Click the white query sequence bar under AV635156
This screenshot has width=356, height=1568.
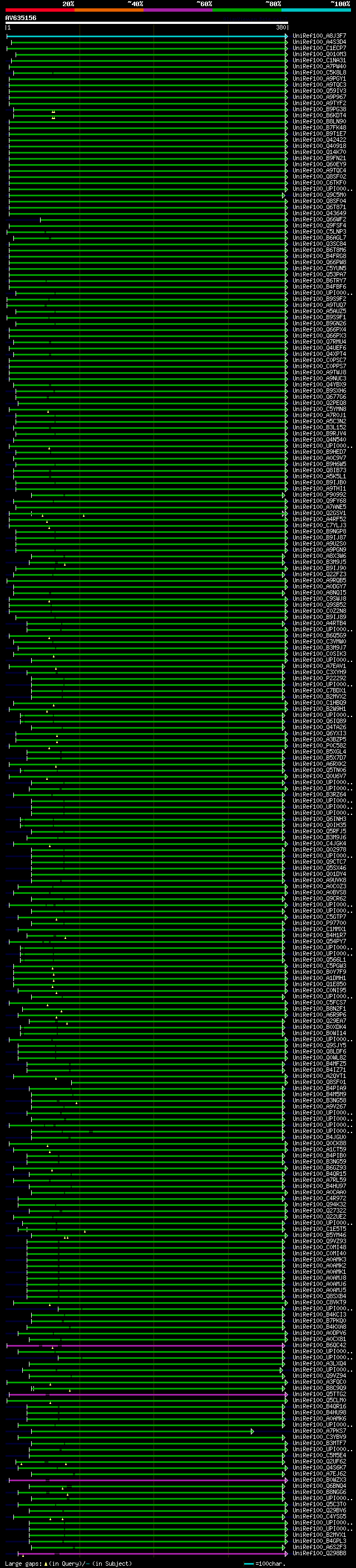tap(147, 22)
